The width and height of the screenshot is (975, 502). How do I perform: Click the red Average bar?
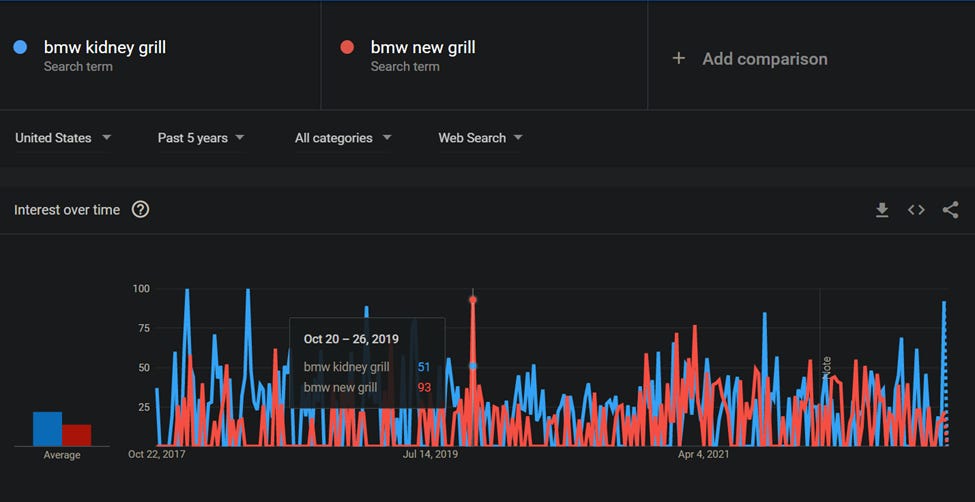(x=76, y=435)
